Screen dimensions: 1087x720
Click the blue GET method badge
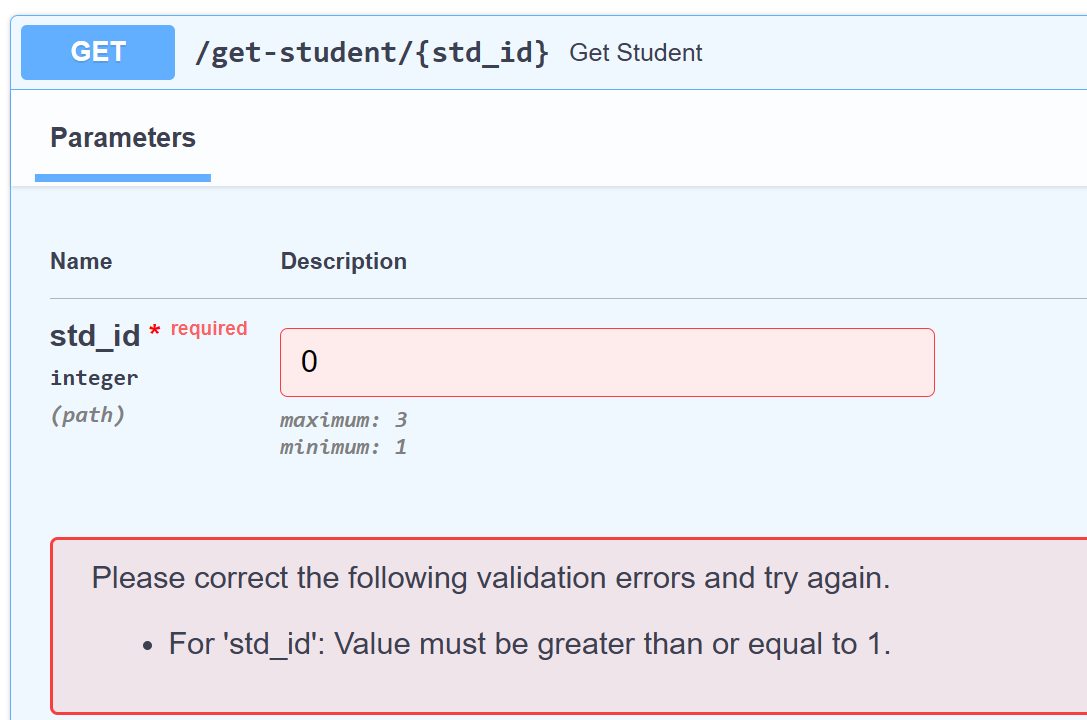click(x=98, y=52)
